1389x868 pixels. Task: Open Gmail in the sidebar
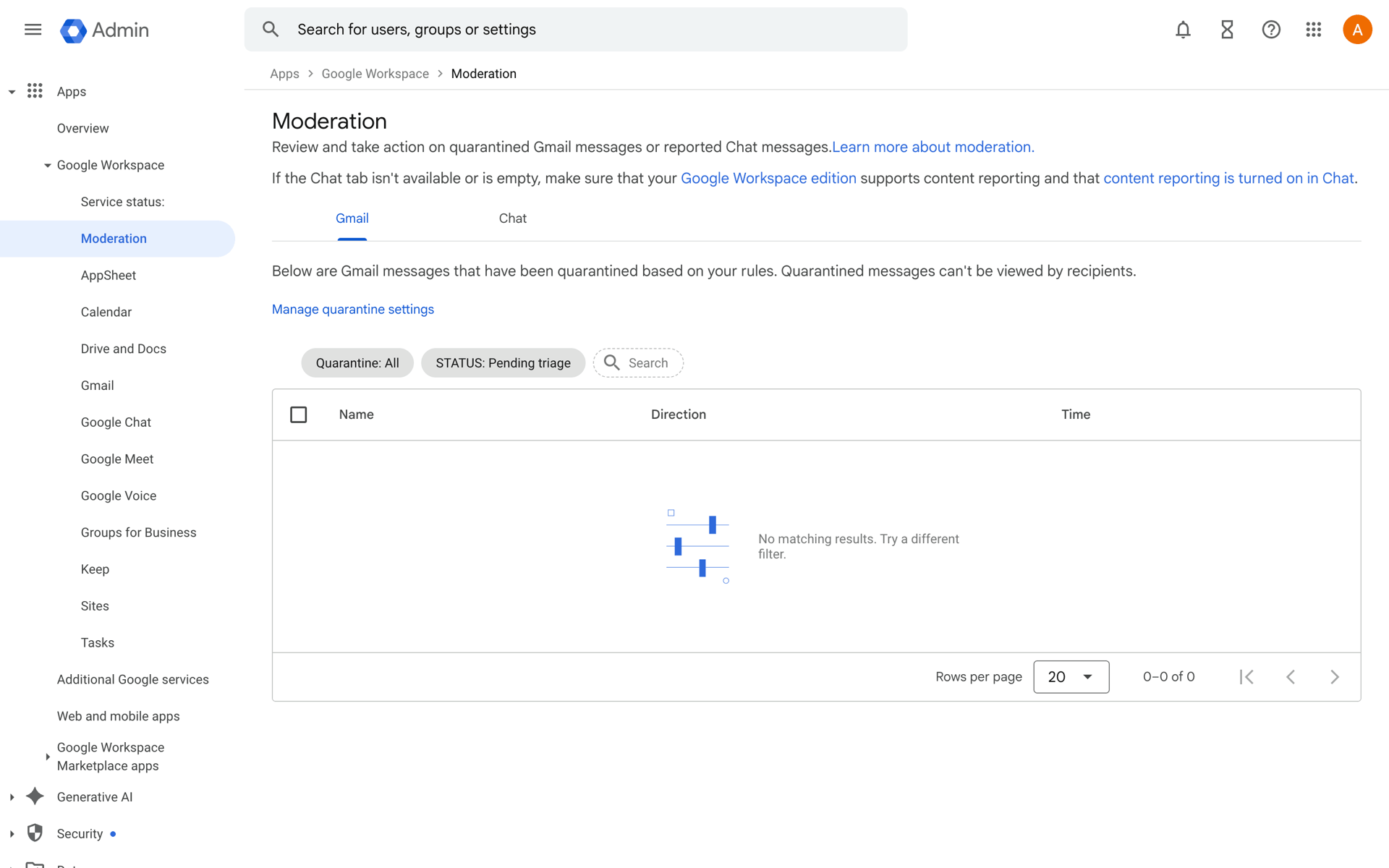(97, 386)
